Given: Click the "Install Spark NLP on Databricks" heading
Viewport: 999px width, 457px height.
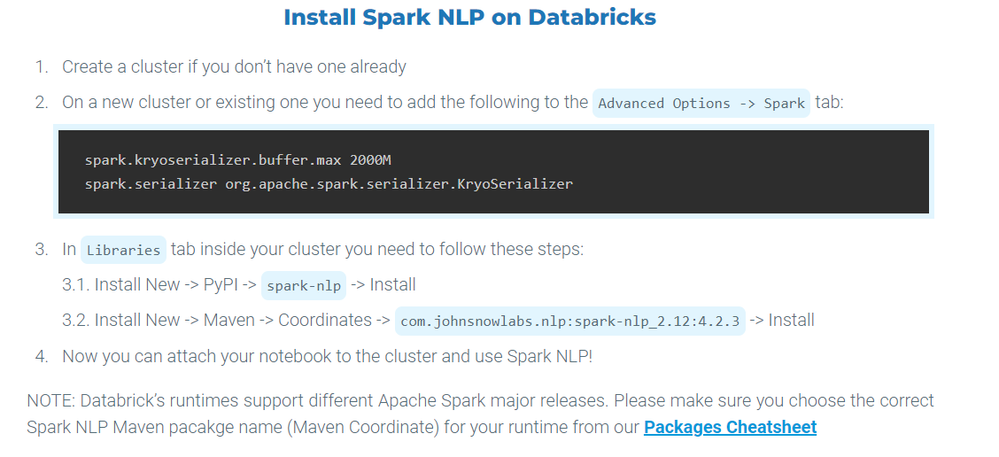Looking at the screenshot, I should [470, 18].
